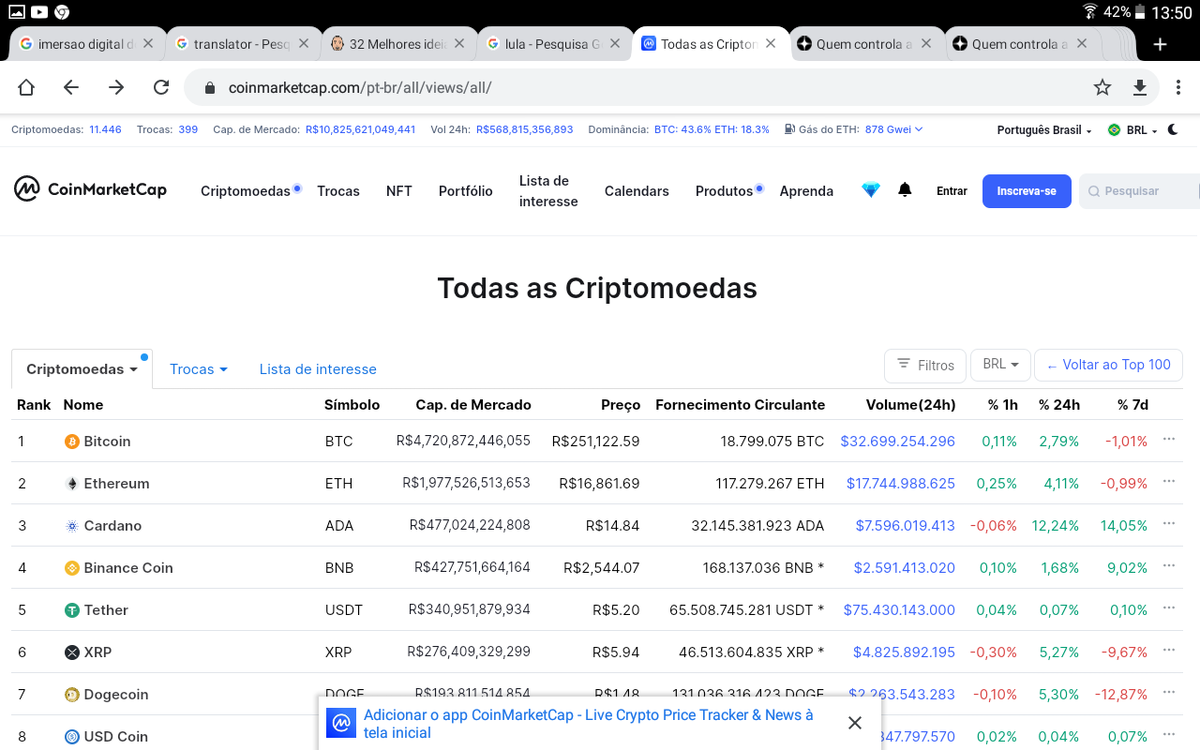Click the Tether coin icon

(x=72, y=610)
